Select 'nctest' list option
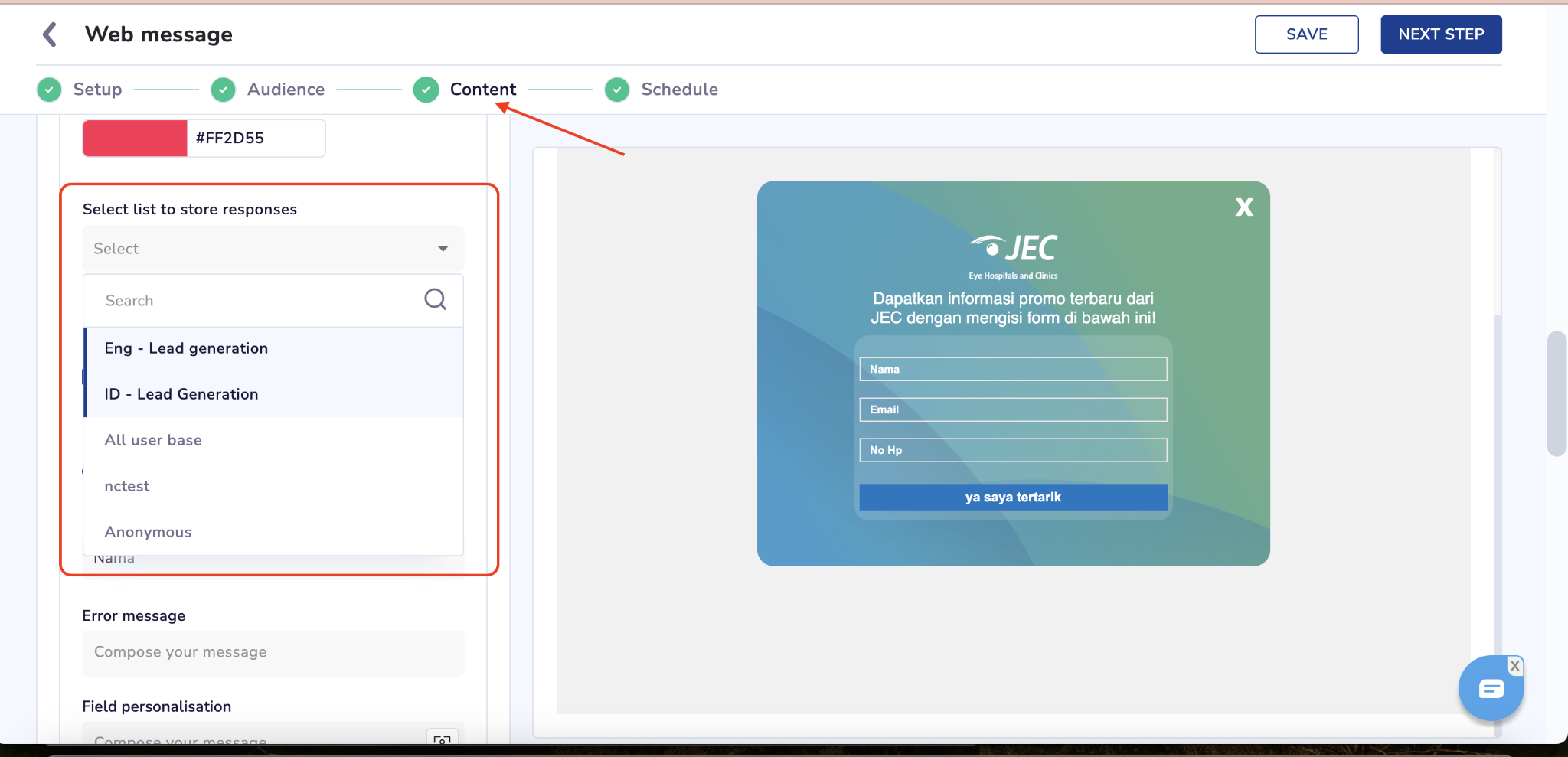This screenshot has height=757, width=1568. 273,486
